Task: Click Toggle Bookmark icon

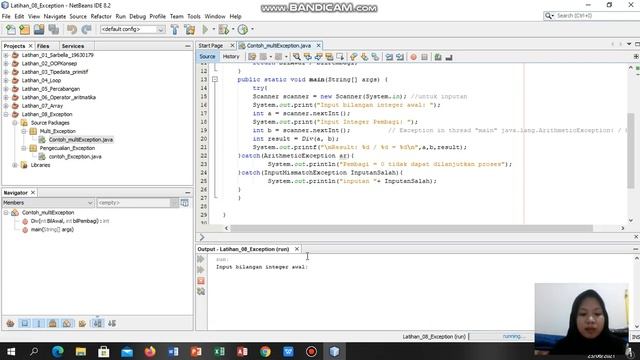Action: point(375,57)
